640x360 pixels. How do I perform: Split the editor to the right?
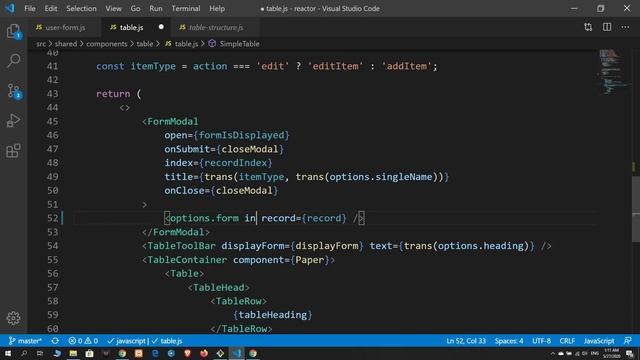tap(607, 27)
